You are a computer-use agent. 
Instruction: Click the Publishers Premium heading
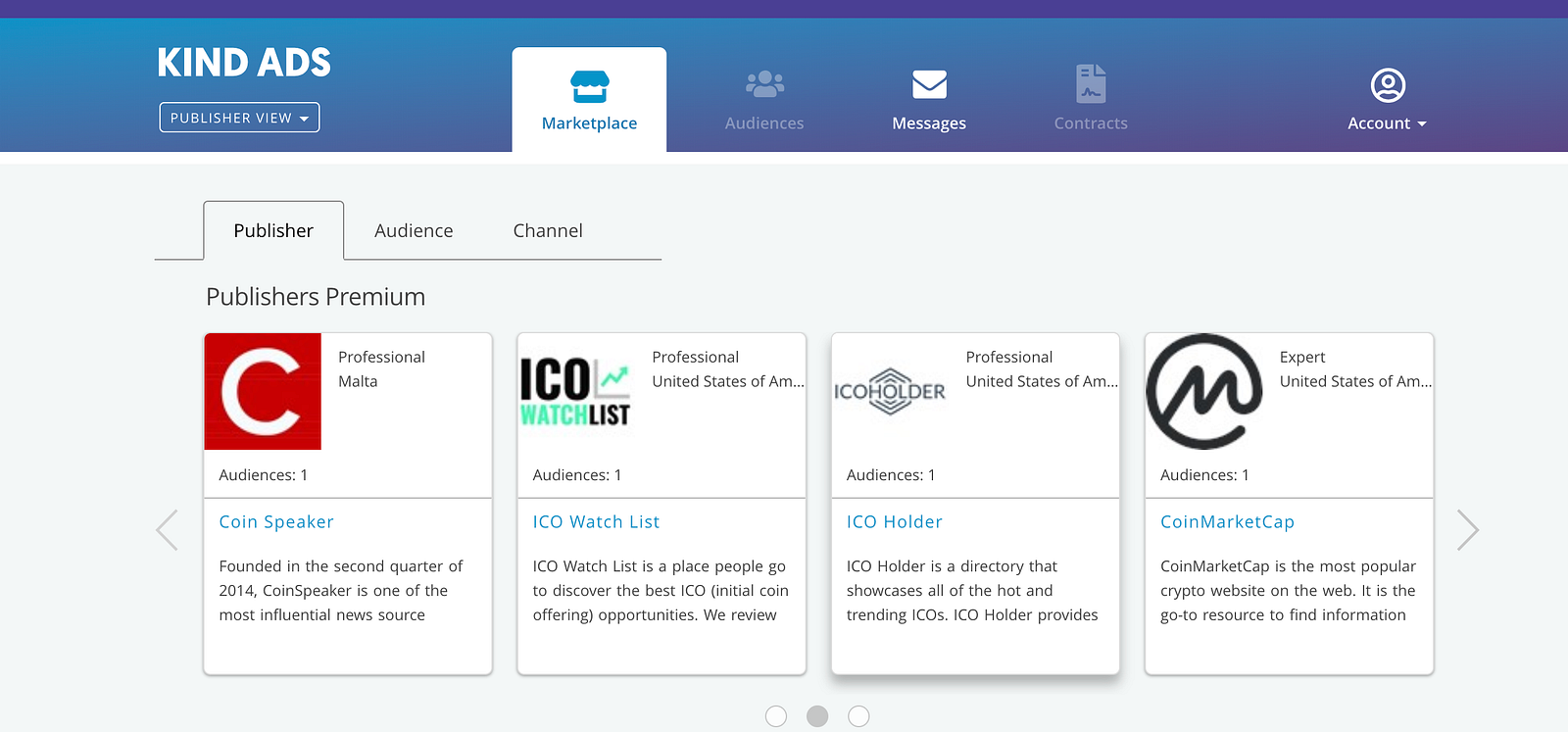[x=316, y=297]
